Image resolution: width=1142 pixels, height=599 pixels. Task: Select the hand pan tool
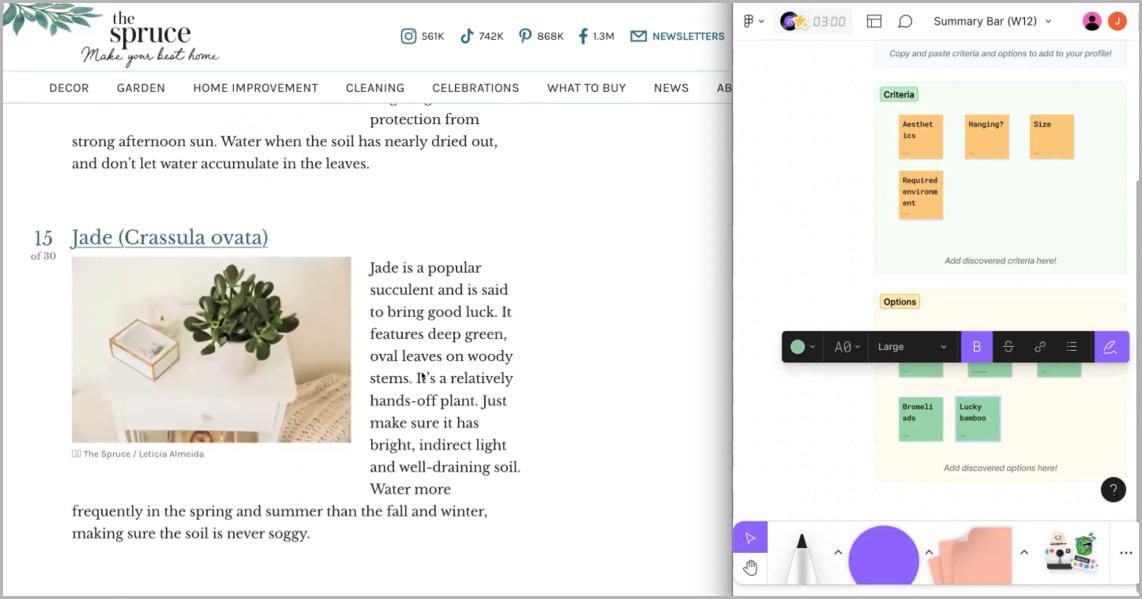(x=750, y=568)
